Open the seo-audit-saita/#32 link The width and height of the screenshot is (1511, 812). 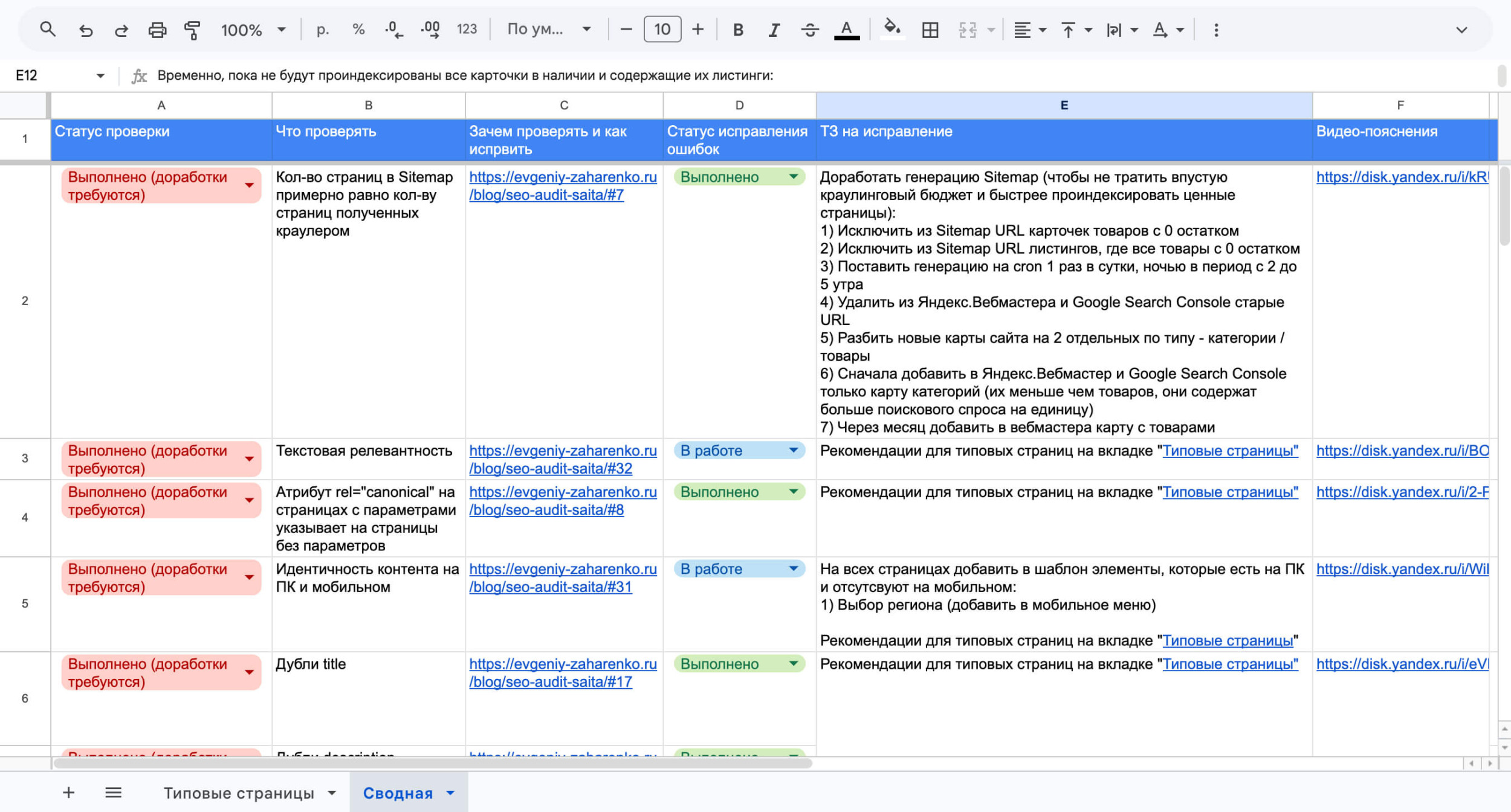563,459
